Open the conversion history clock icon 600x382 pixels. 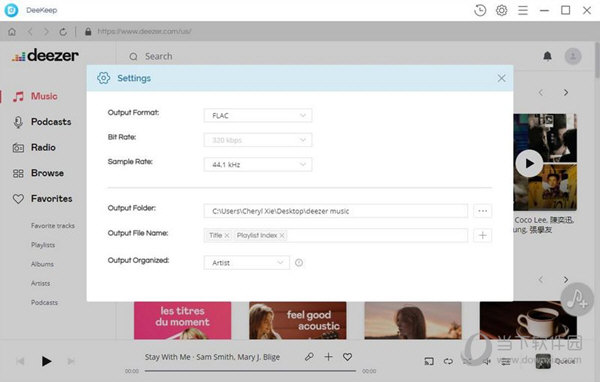coord(480,10)
